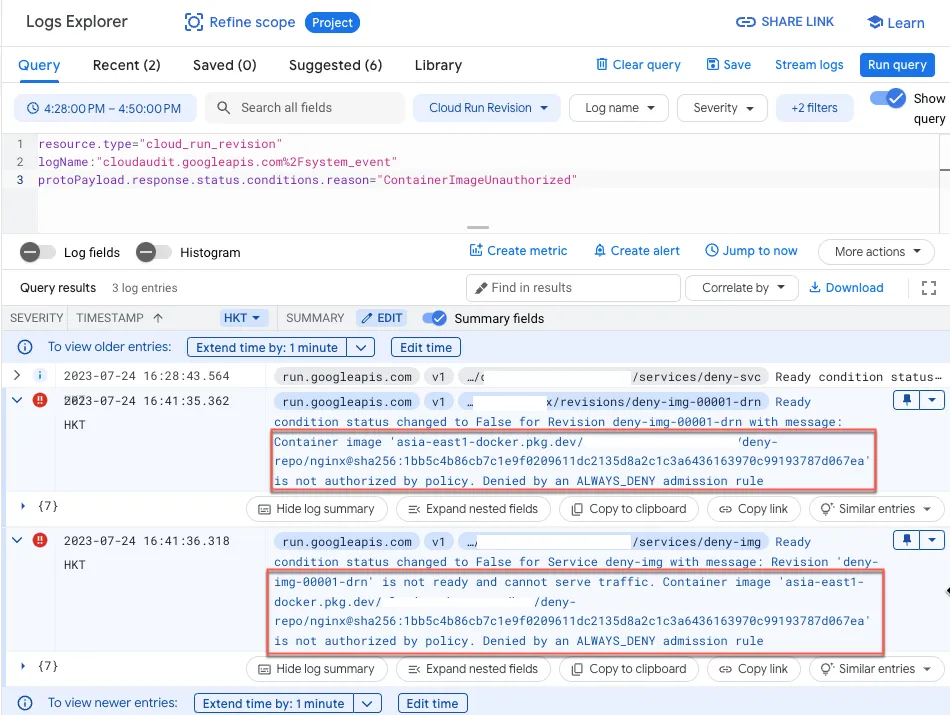Image resolution: width=950 pixels, height=715 pixels.
Task: Toggle the Log fields switch
Action: (x=38, y=252)
